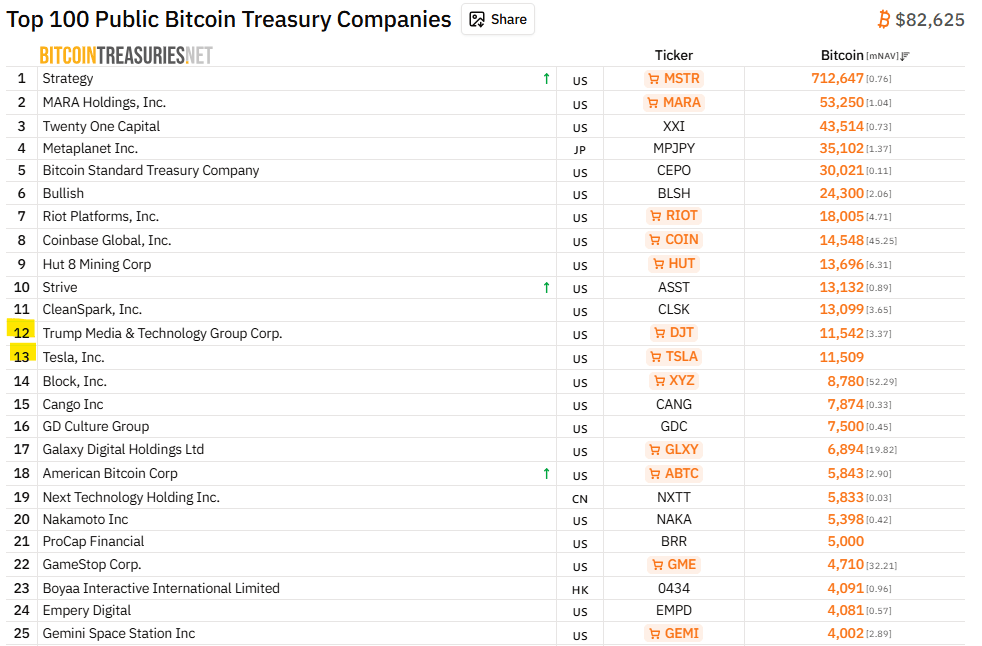Click the XXI ticker for Twenty One Capital
The image size is (982, 646).
[x=674, y=126]
